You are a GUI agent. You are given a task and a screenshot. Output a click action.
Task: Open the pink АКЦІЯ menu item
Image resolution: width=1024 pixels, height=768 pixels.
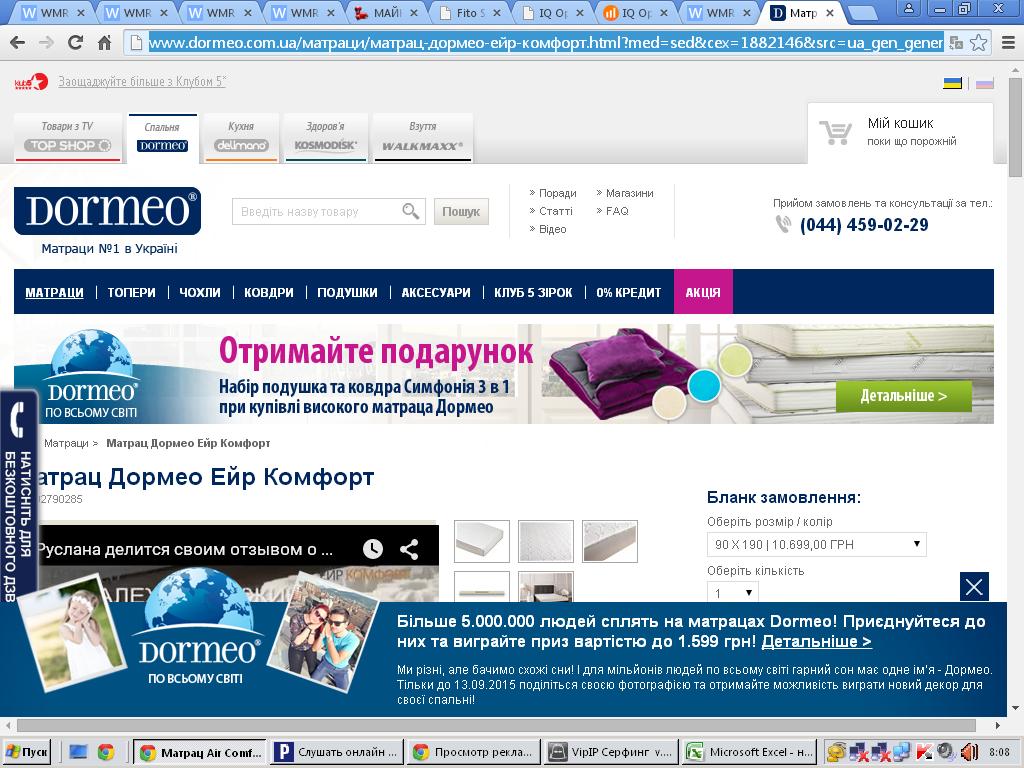tap(703, 292)
